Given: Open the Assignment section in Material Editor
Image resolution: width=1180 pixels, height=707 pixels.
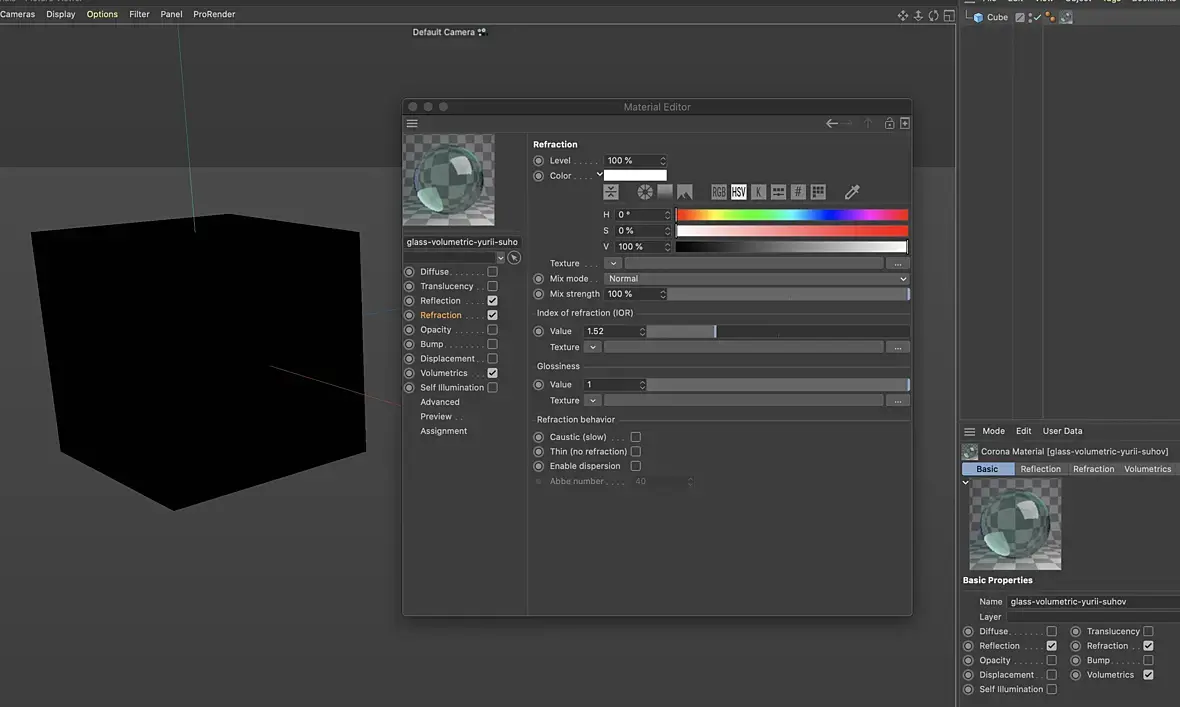Looking at the screenshot, I should tap(444, 431).
